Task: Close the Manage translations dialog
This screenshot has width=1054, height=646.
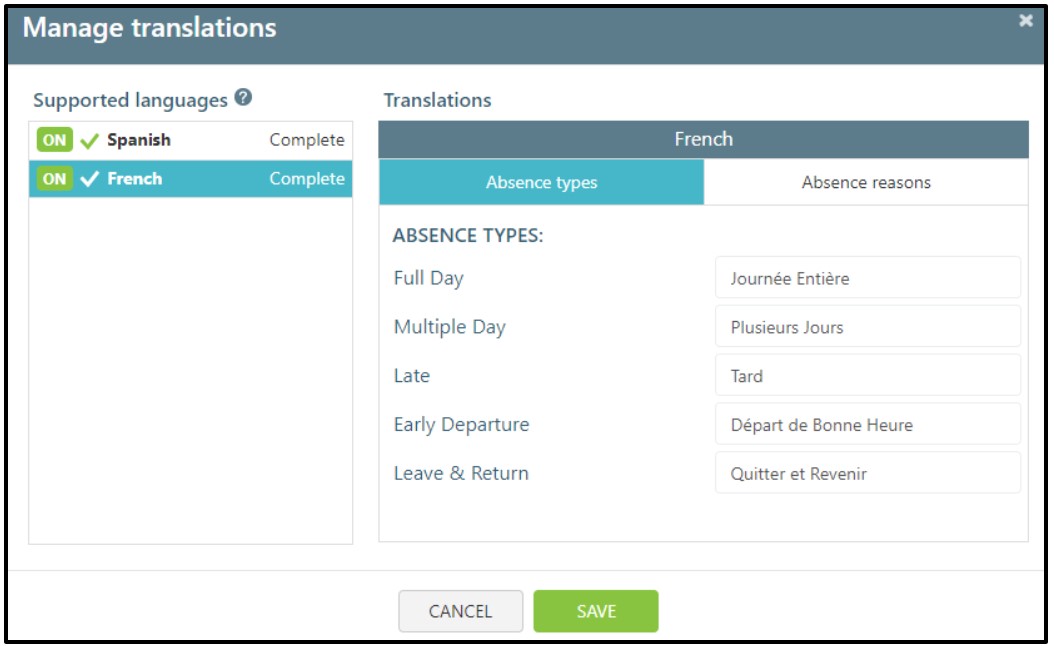Action: 1025,21
